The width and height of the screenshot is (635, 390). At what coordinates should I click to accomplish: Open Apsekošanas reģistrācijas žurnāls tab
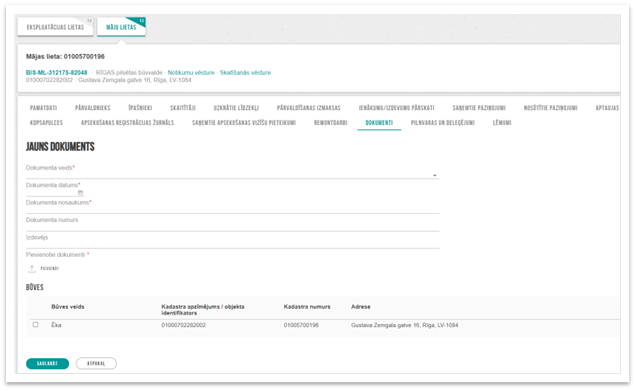pyautogui.click(x=127, y=123)
